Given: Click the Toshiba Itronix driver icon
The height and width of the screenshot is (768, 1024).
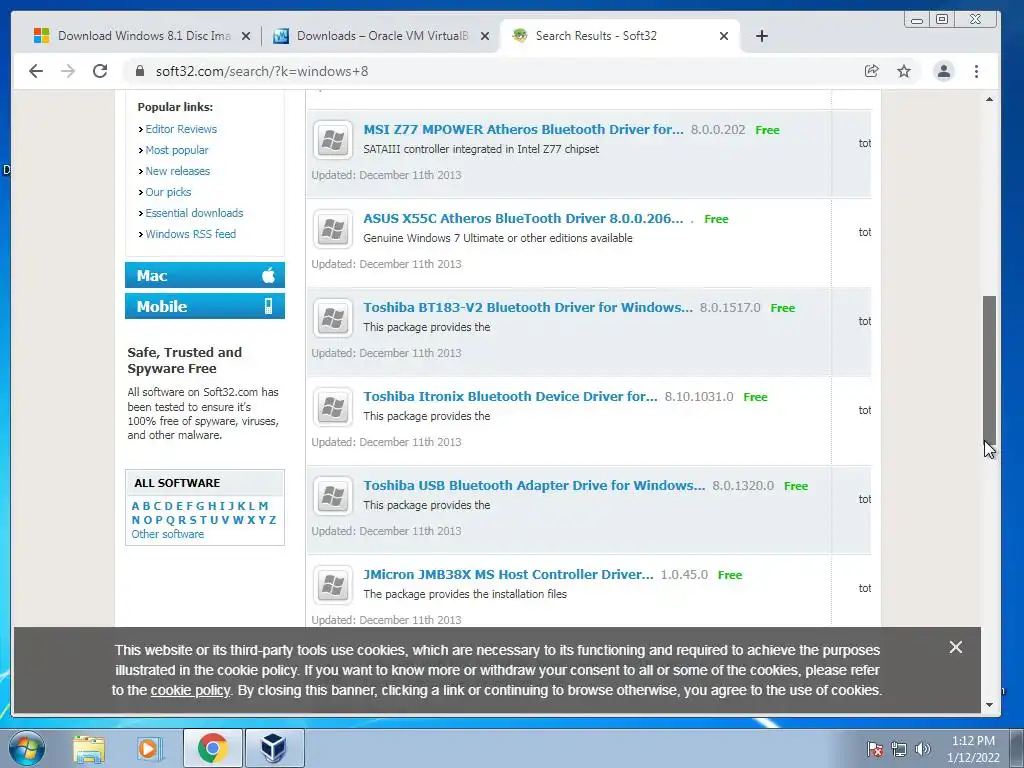Looking at the screenshot, I should tap(332, 407).
